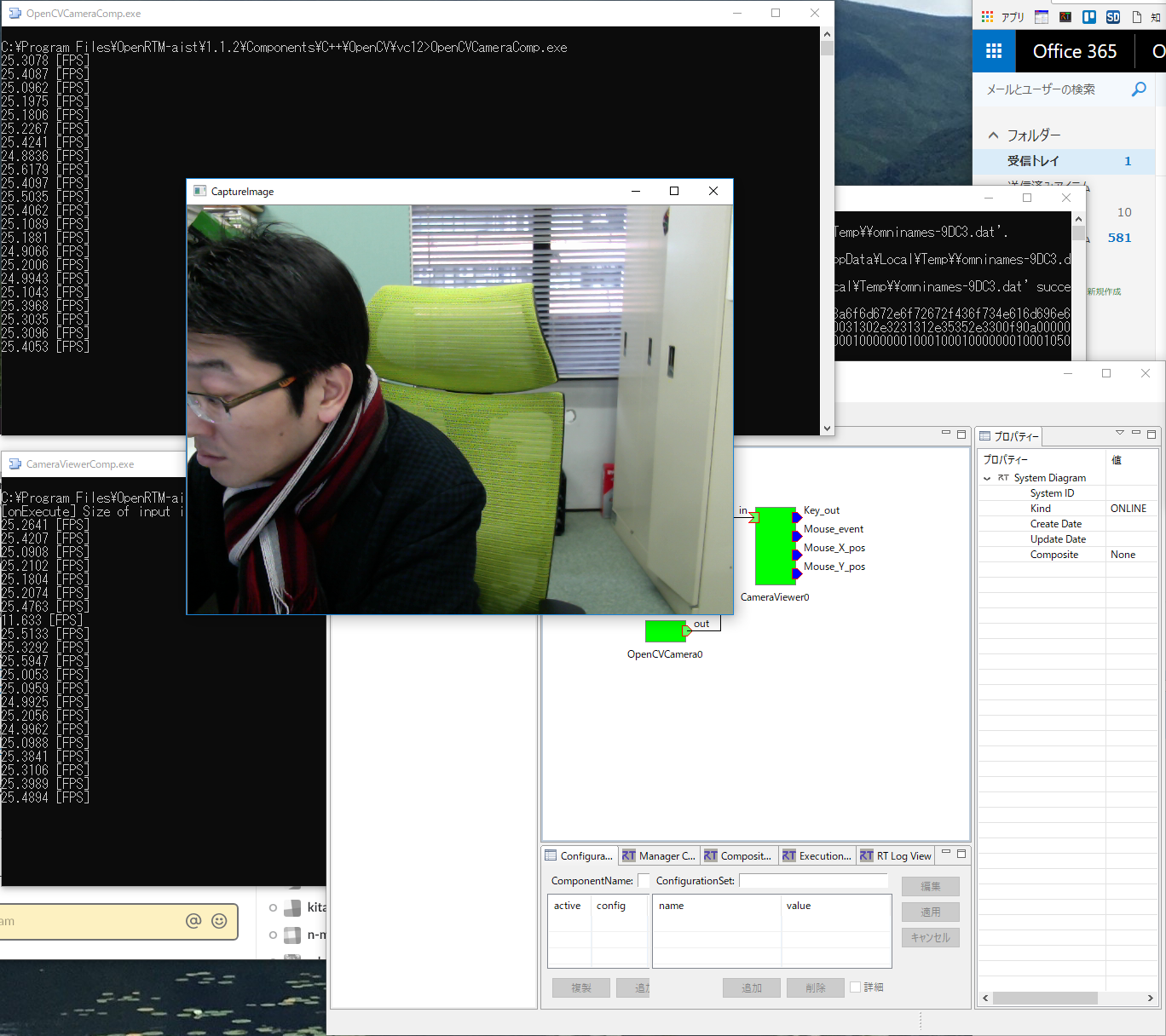Click the 複製 duplicate button
The width and height of the screenshot is (1166, 1036).
(581, 987)
